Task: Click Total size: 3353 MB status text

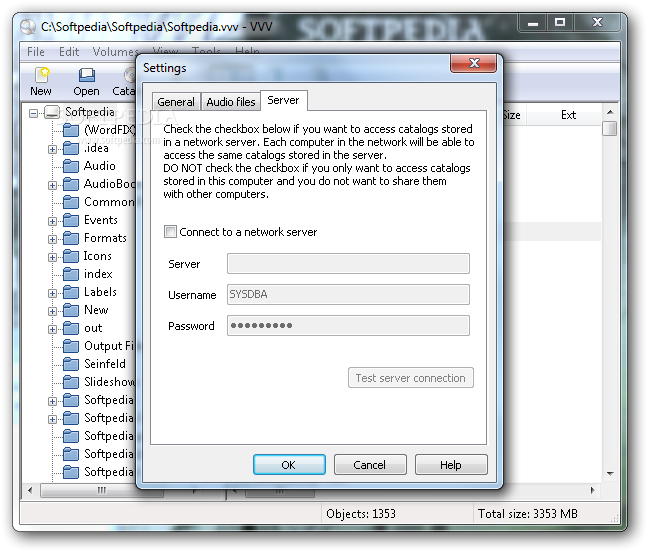Action: [528, 514]
